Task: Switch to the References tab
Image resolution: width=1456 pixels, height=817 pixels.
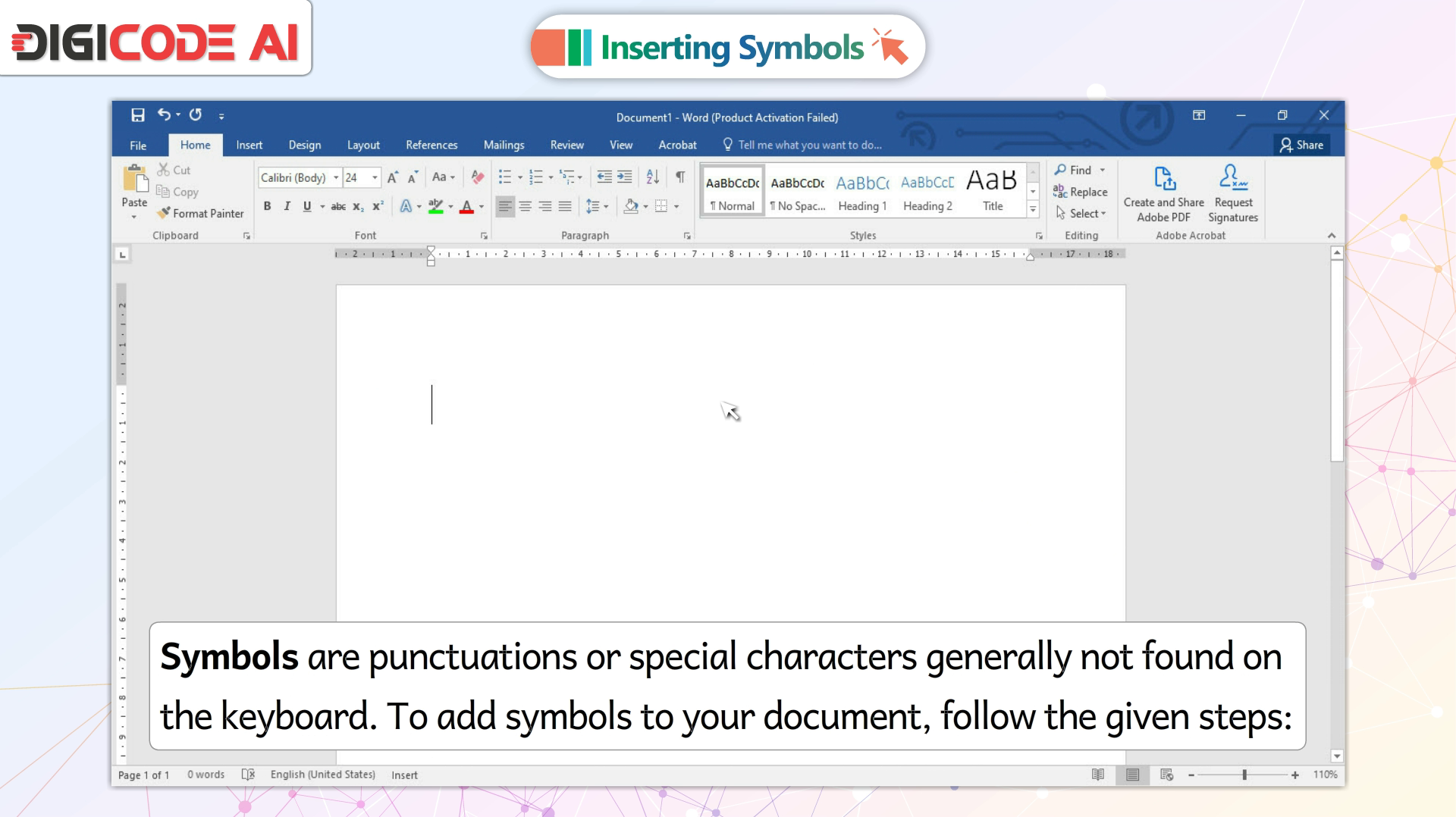Action: pyautogui.click(x=431, y=145)
